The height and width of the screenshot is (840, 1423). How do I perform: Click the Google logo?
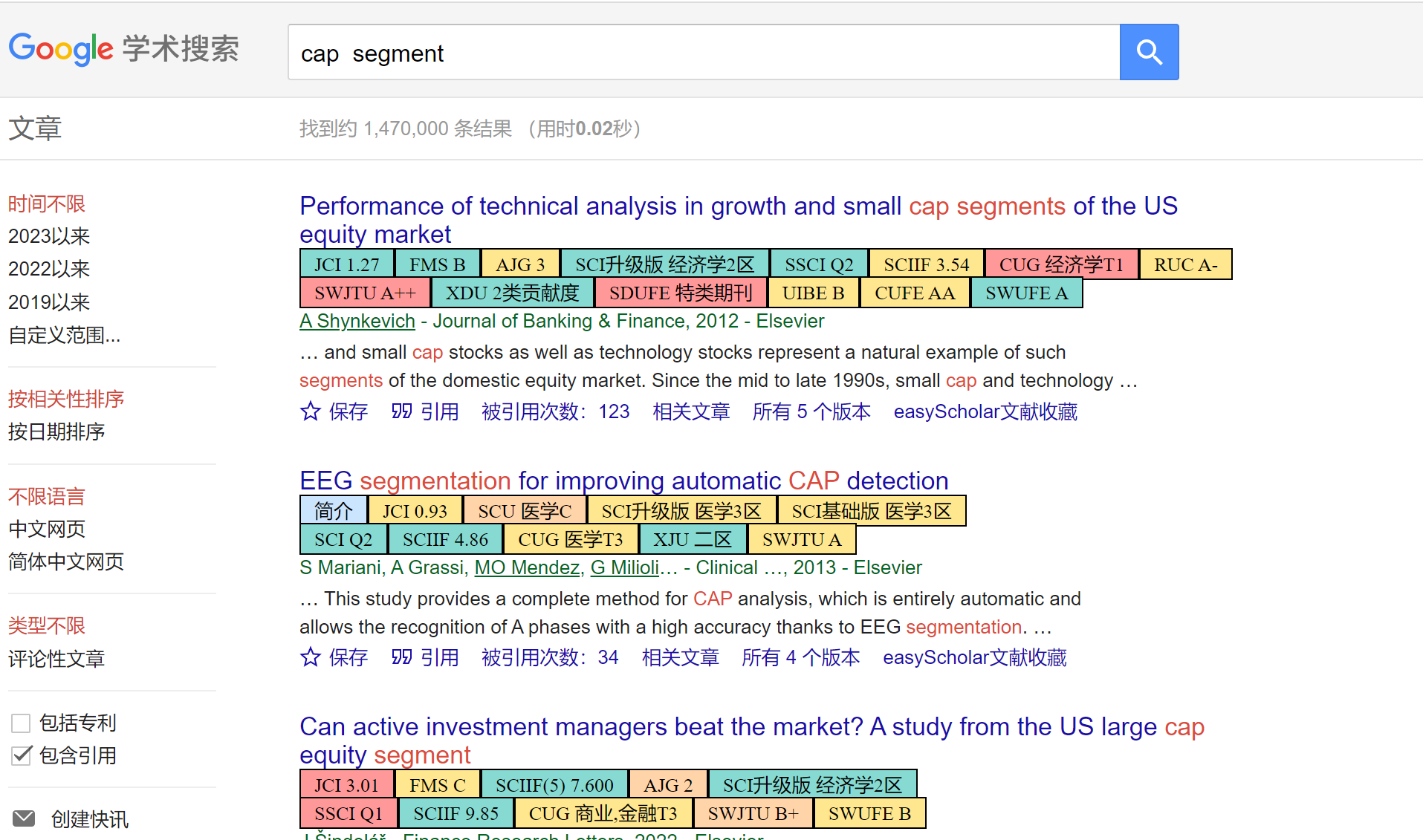[x=61, y=49]
